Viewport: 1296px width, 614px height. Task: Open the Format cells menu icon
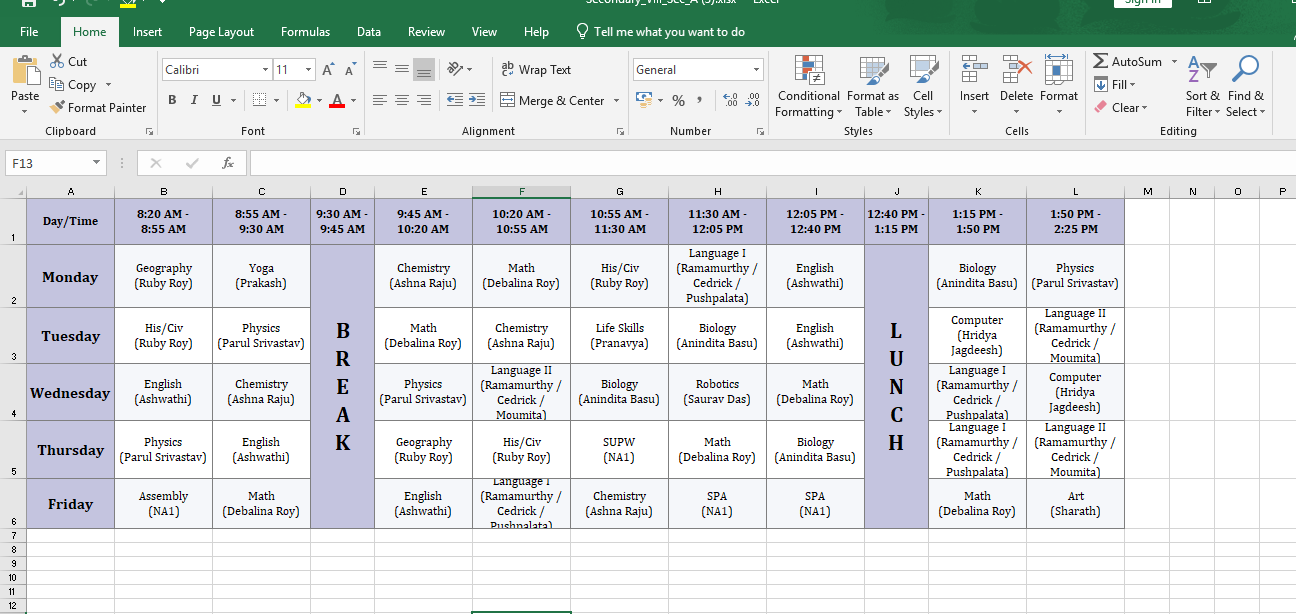pyautogui.click(x=1058, y=71)
